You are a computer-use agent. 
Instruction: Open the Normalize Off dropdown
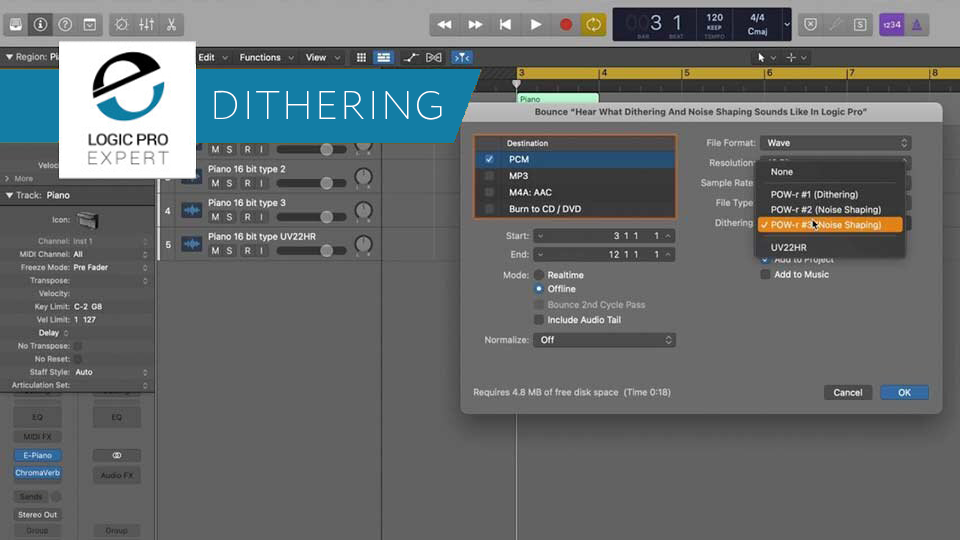click(604, 340)
